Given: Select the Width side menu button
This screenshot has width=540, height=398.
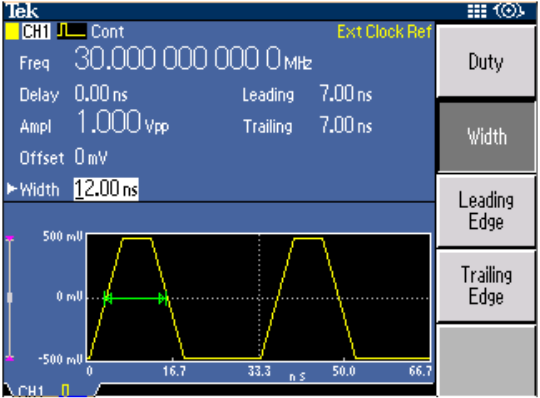Looking at the screenshot, I should pos(487,136).
